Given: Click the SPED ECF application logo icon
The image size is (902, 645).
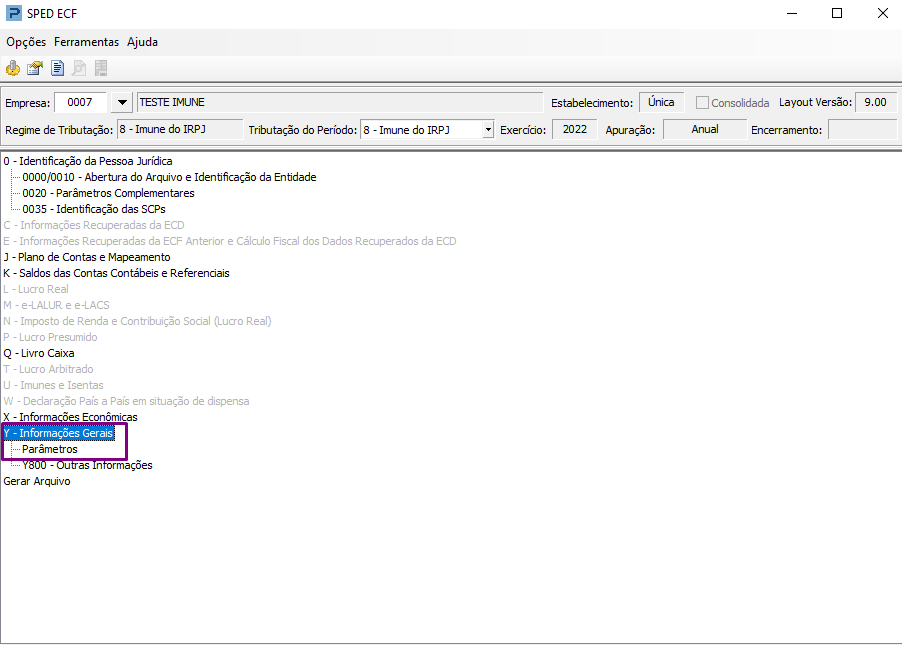Looking at the screenshot, I should coord(13,13).
